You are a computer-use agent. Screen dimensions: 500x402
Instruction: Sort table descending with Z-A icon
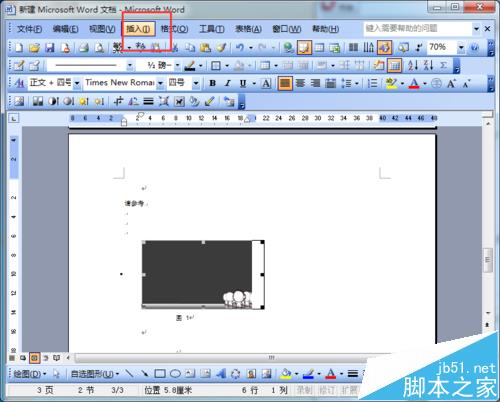[428, 65]
